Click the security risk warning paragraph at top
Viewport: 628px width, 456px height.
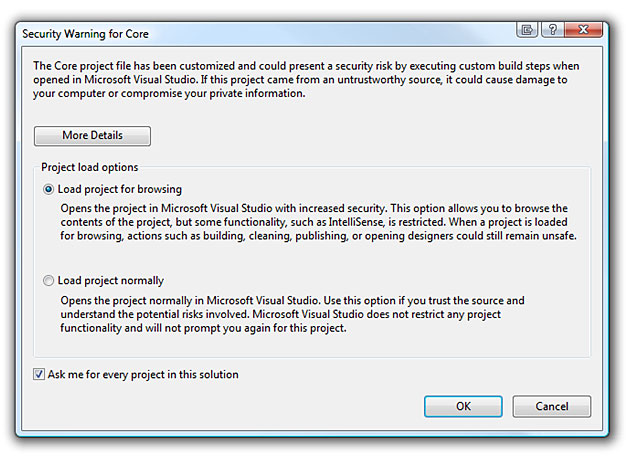(x=306, y=80)
